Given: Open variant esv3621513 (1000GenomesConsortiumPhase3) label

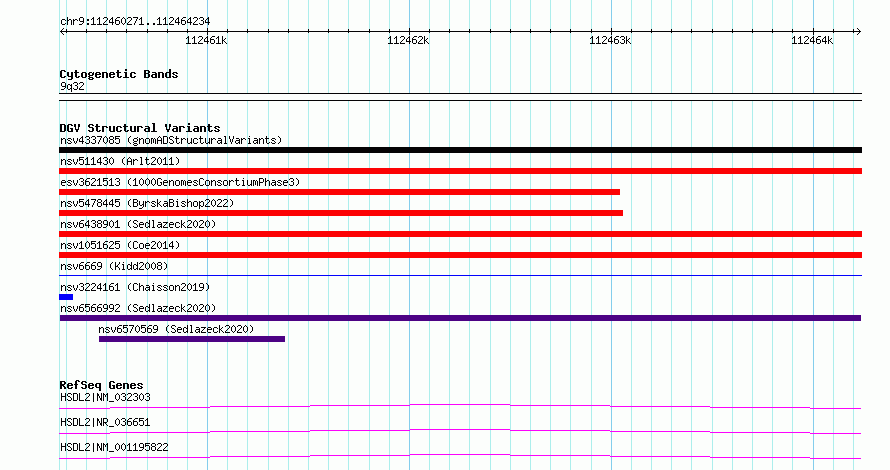Looking at the screenshot, I should pyautogui.click(x=180, y=182).
